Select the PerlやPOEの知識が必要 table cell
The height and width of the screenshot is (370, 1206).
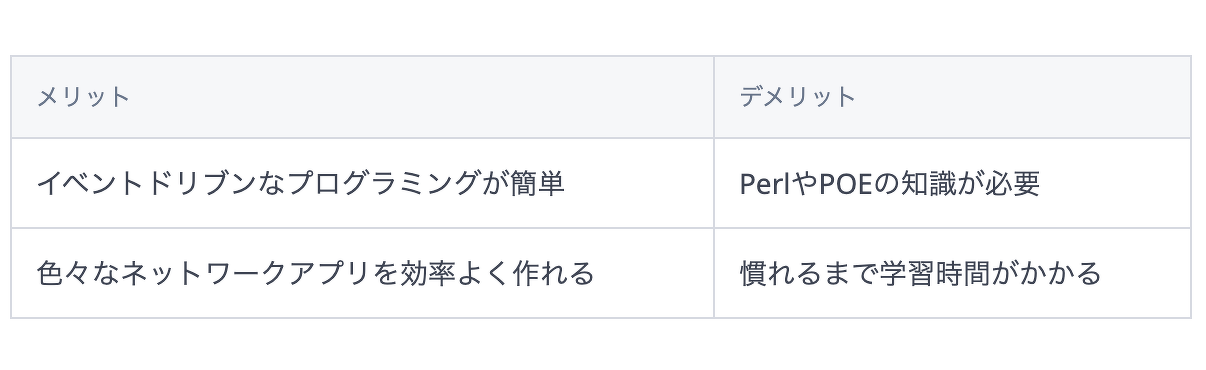[952, 183]
